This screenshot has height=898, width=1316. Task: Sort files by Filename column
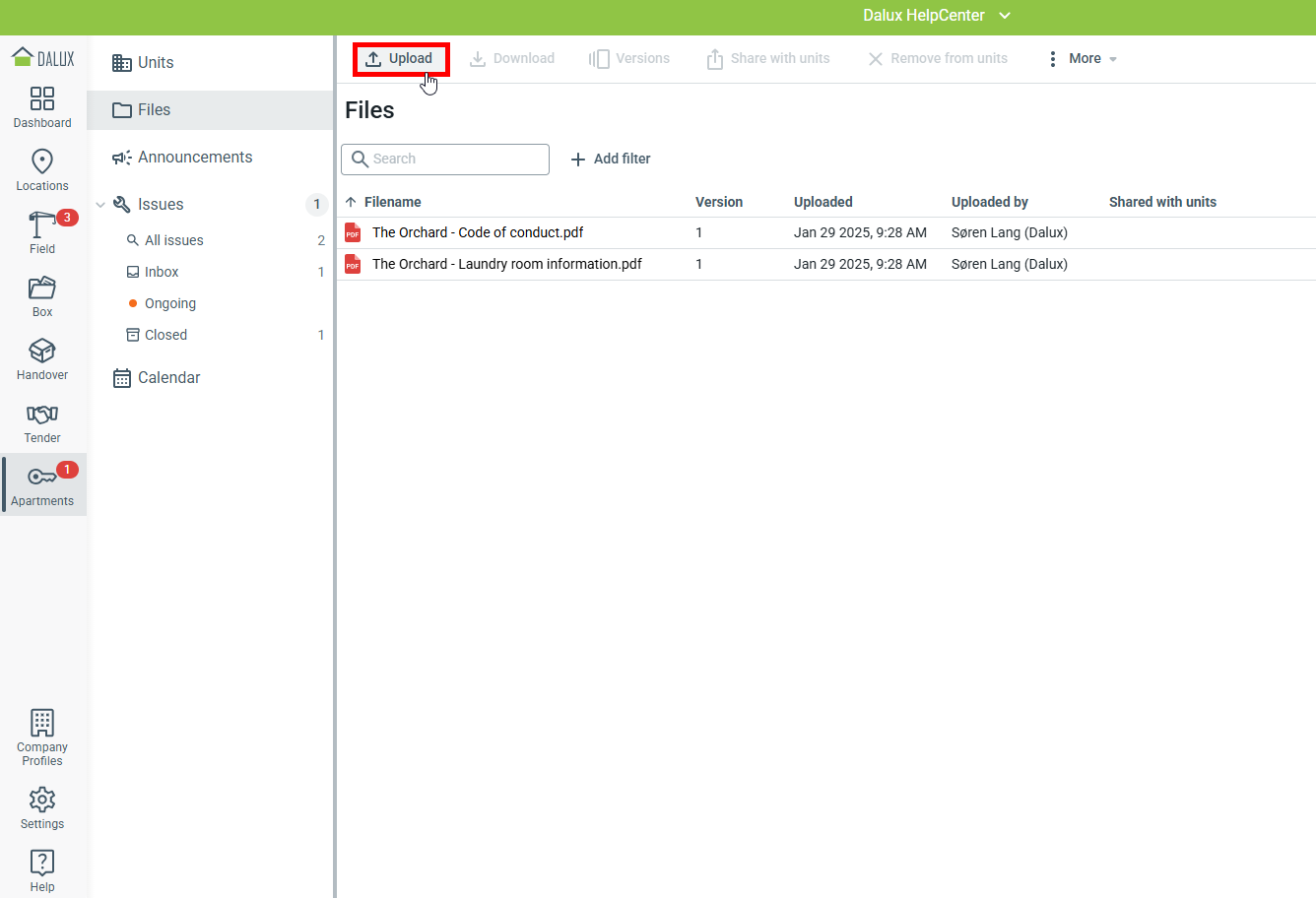click(x=392, y=202)
